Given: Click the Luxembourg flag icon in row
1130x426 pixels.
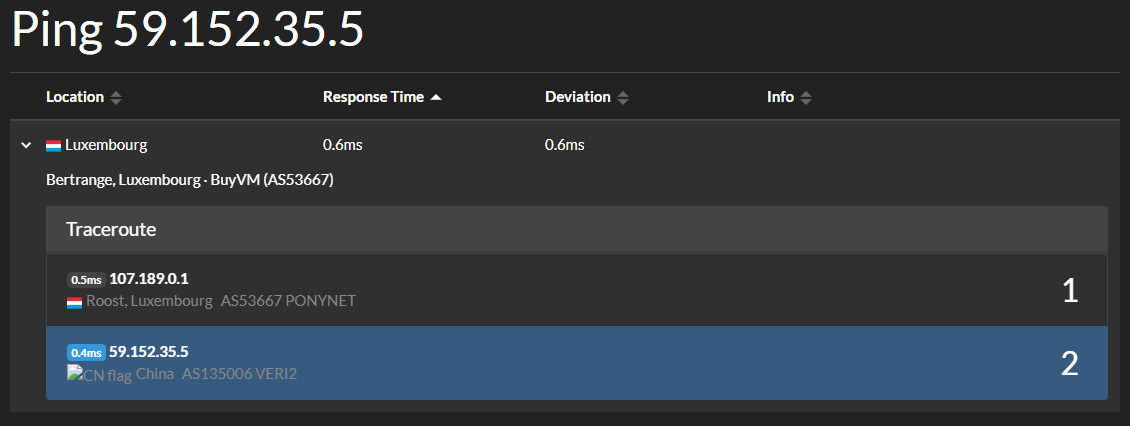Looking at the screenshot, I should coord(53,146).
